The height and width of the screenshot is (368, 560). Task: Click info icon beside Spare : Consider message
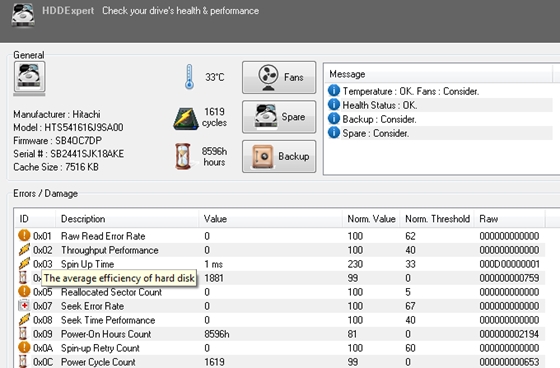[x=334, y=133]
